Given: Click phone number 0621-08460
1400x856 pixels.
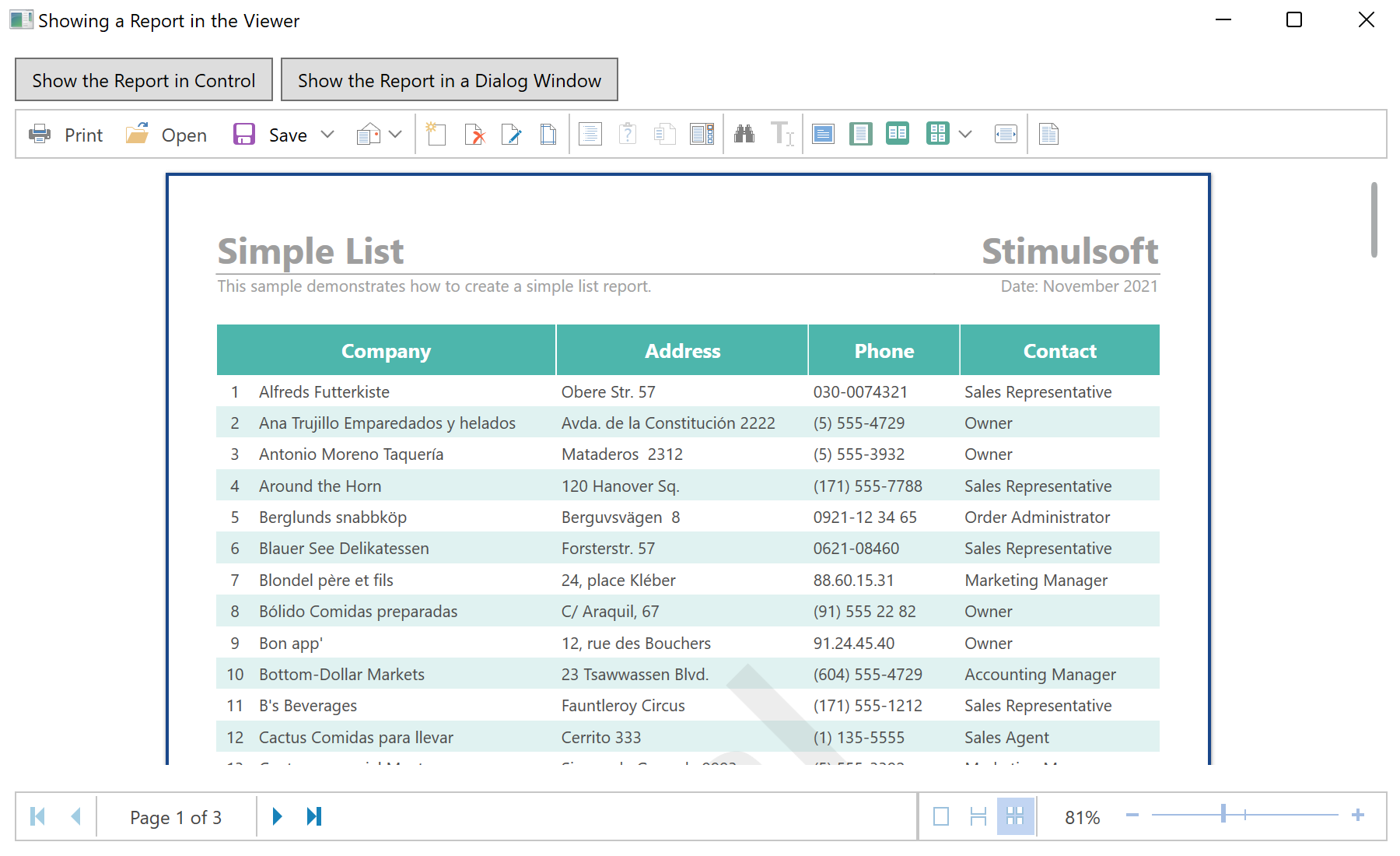Looking at the screenshot, I should coord(856,549).
